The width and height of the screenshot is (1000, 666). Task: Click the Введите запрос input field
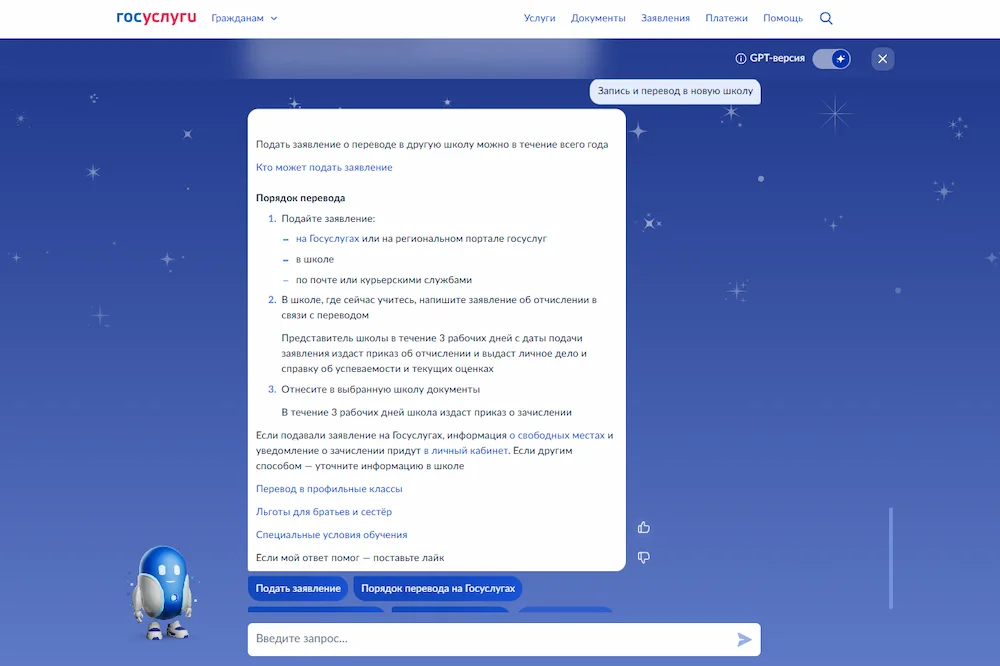coord(491,639)
